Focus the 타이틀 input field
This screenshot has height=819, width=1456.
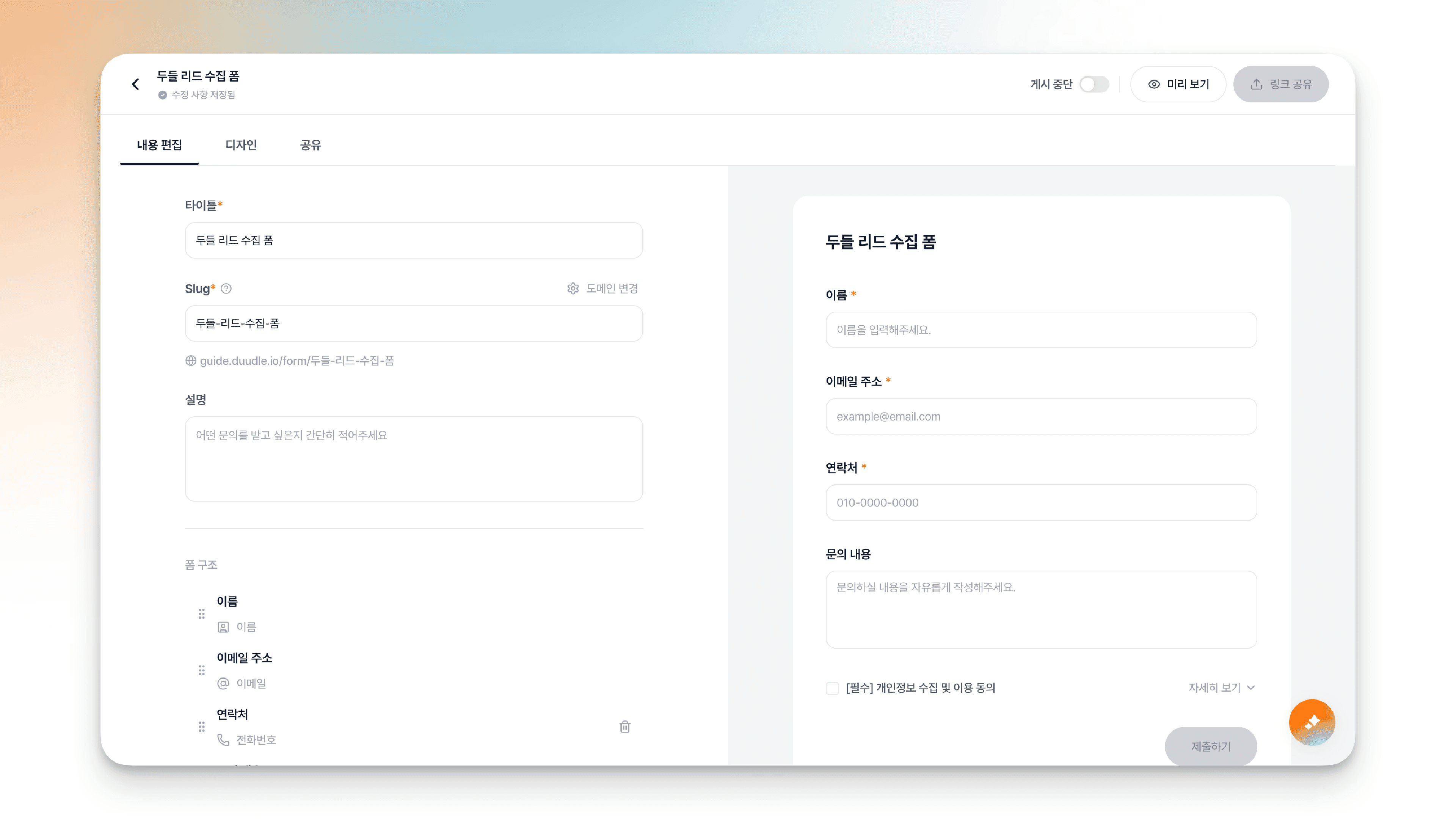[x=414, y=240]
